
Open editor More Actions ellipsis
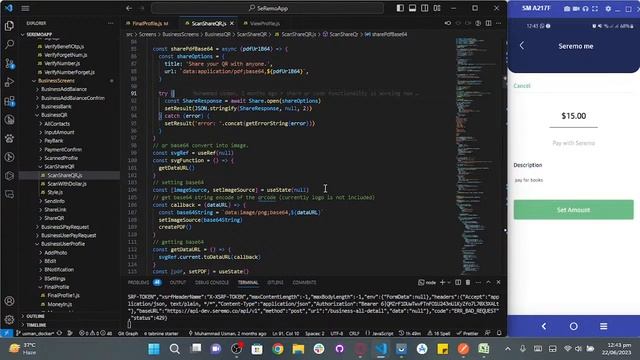point(498,23)
